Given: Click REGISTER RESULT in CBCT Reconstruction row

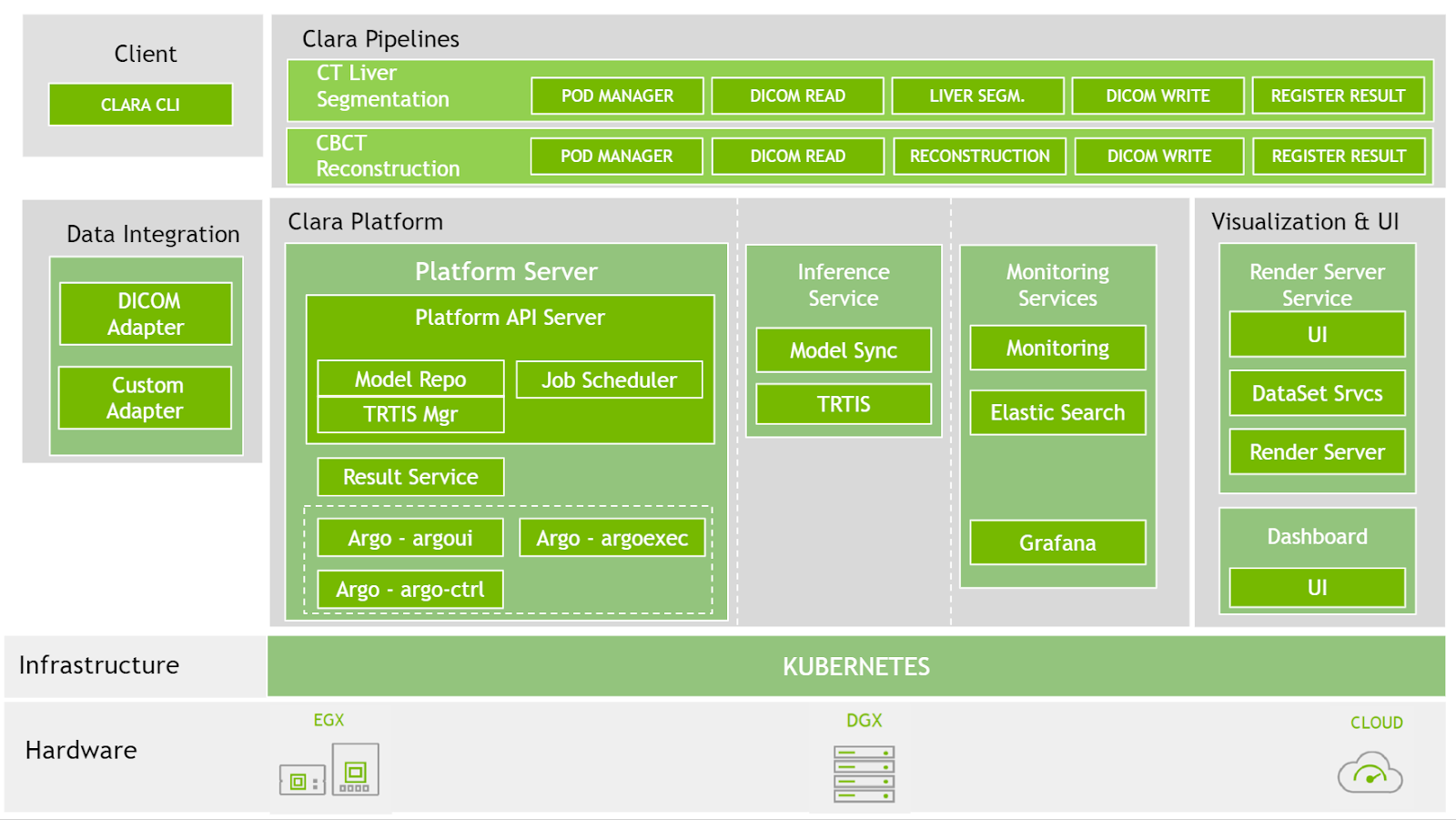Looking at the screenshot, I should point(1339,156).
